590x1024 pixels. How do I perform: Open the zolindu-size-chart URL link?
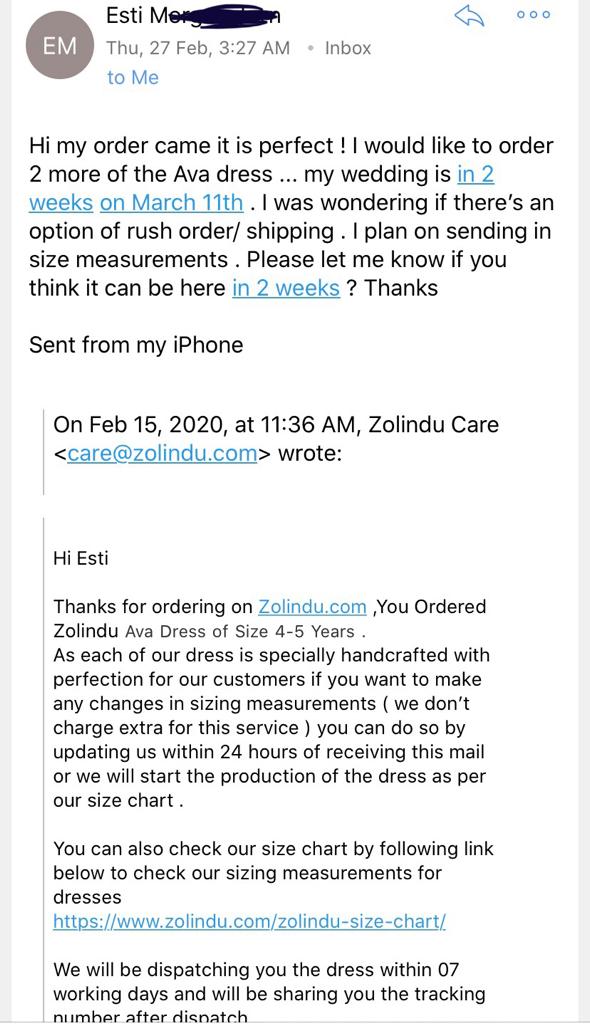point(250,921)
